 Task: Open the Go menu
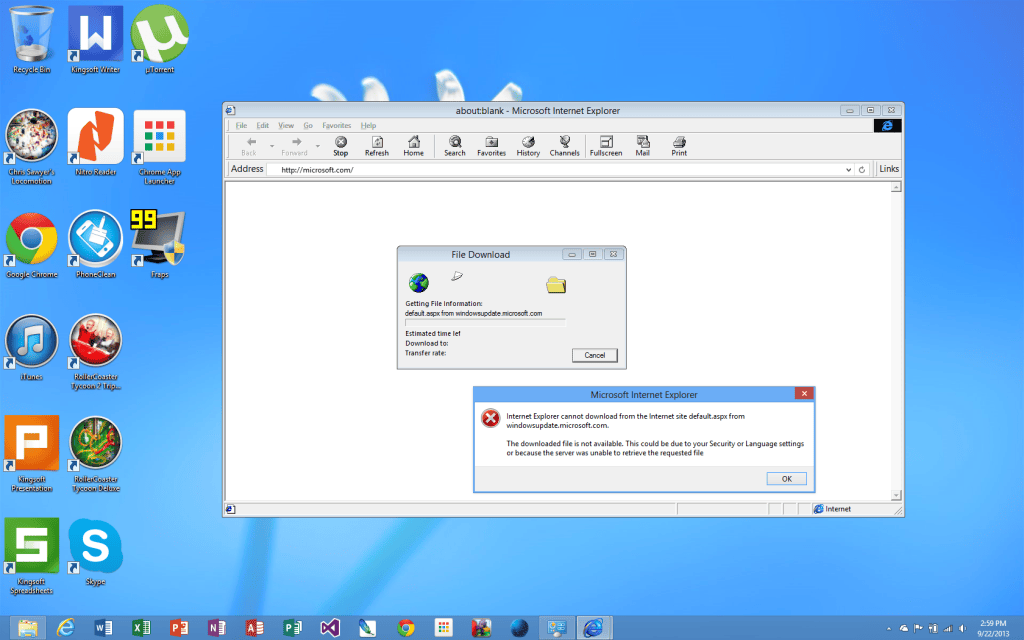click(308, 125)
